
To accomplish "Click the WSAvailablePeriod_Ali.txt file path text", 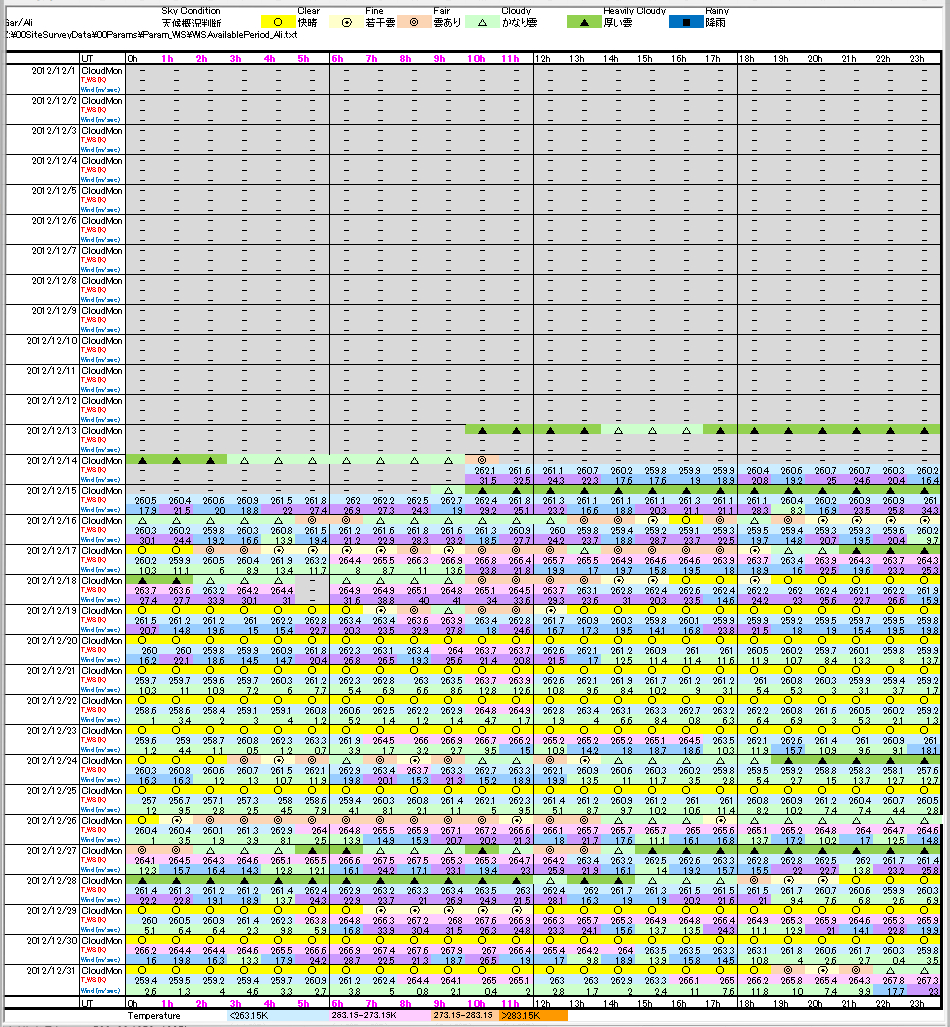I will pyautogui.click(x=150, y=34).
